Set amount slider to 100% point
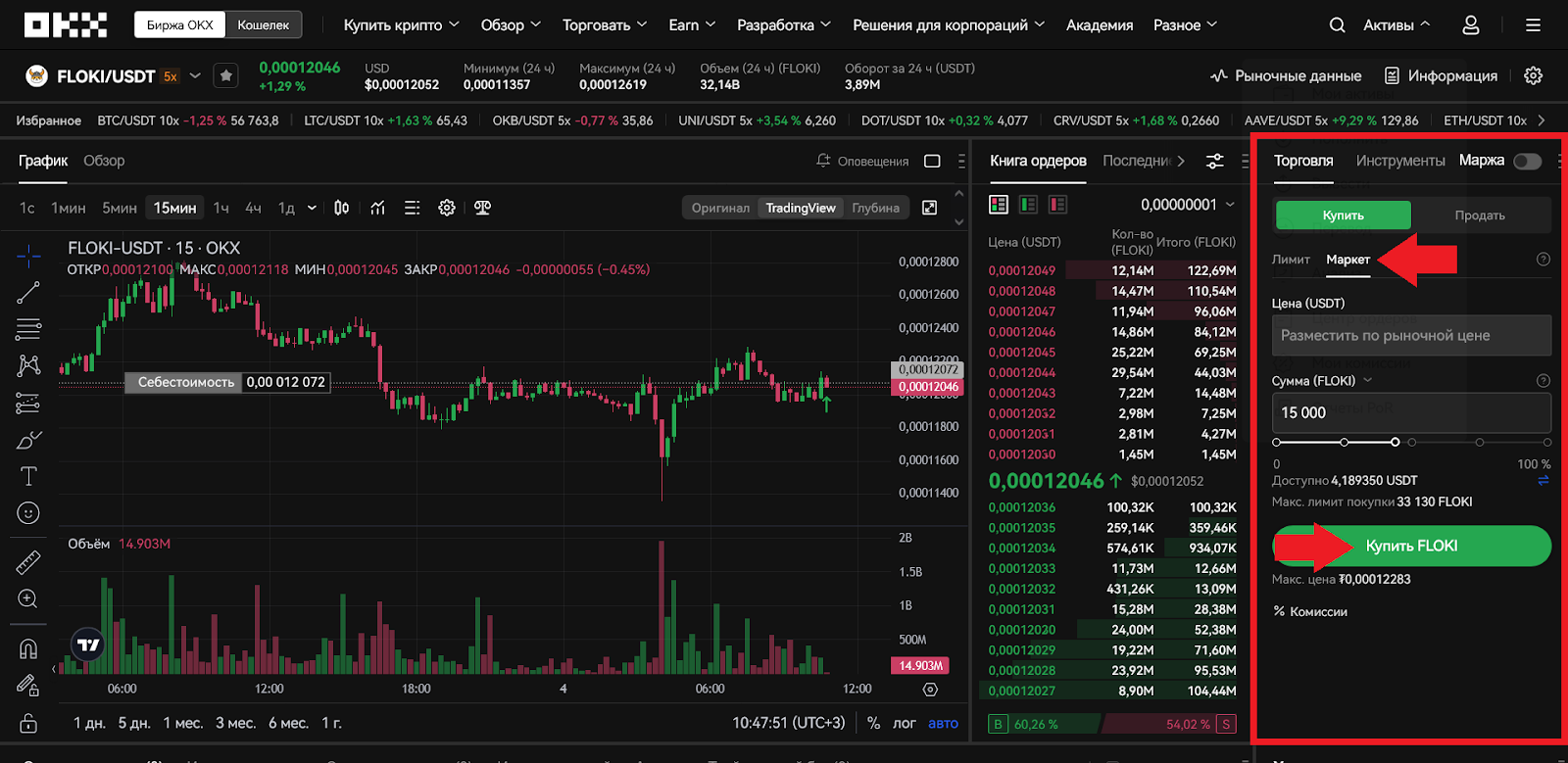The height and width of the screenshot is (763, 1568). [x=1546, y=442]
